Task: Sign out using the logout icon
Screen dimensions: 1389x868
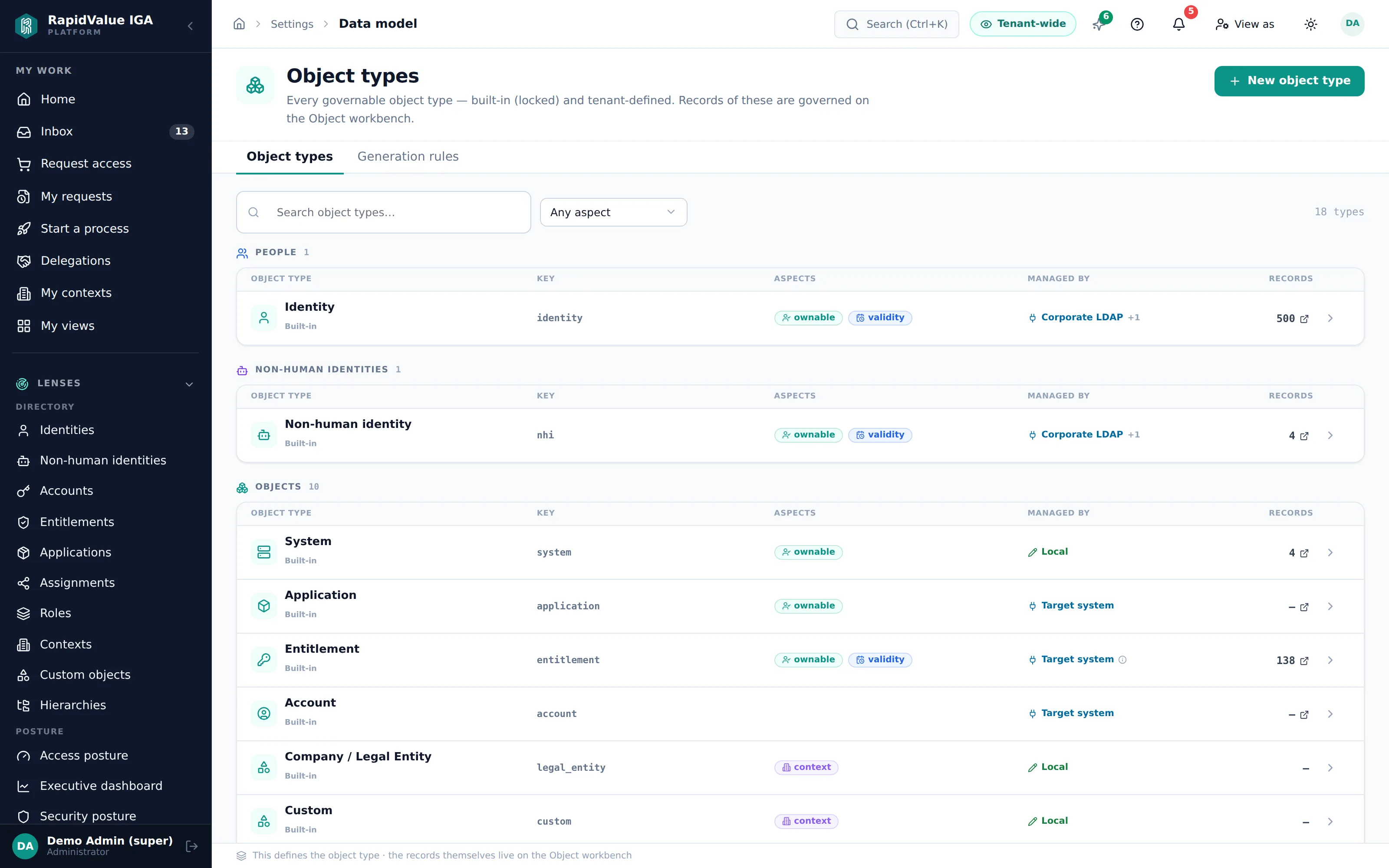Action: coord(192,845)
